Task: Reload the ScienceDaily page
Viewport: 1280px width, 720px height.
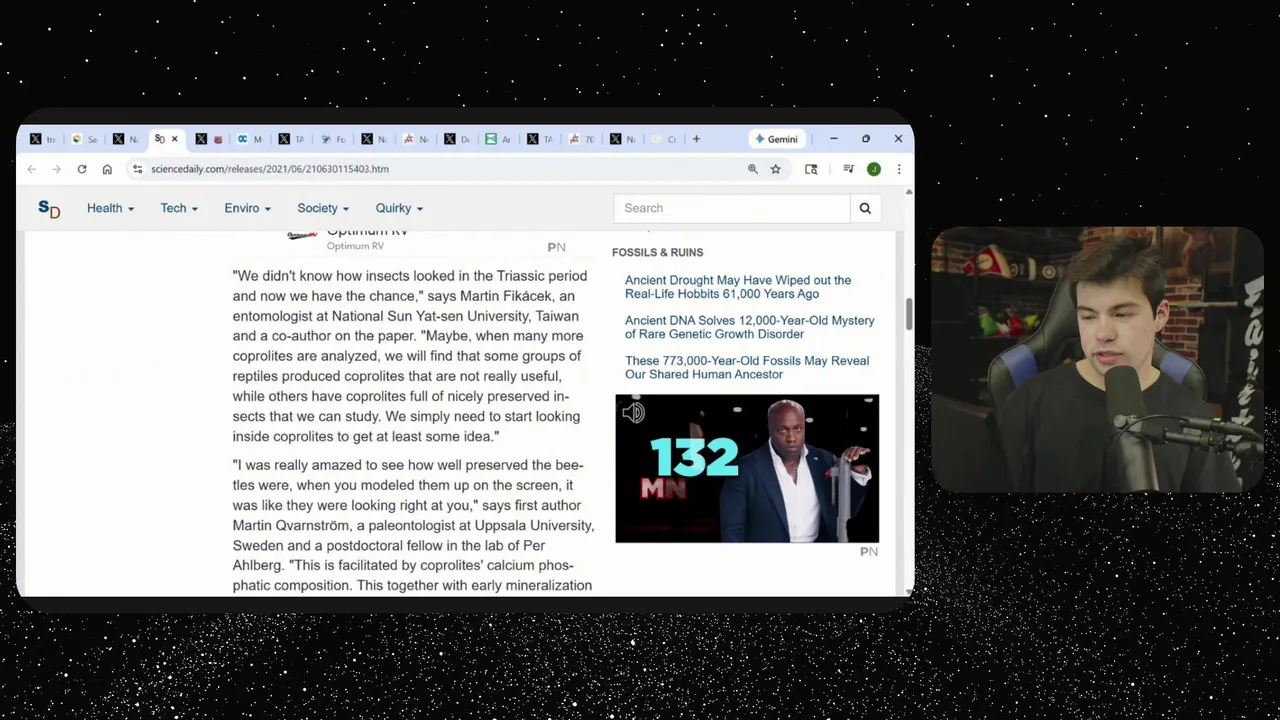Action: (x=82, y=169)
